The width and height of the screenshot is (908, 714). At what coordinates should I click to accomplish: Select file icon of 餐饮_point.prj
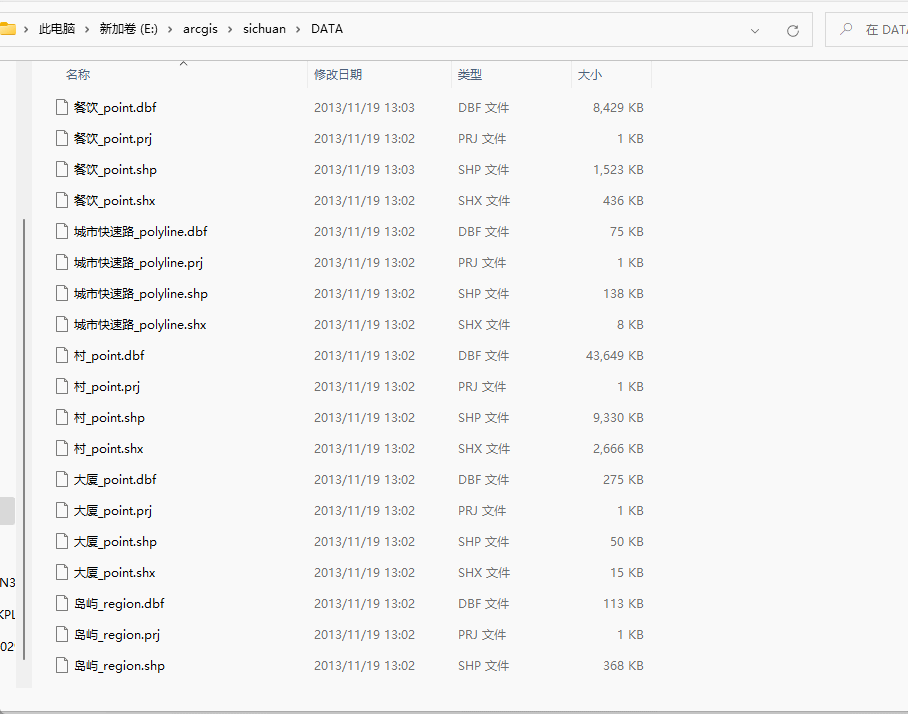click(62, 138)
